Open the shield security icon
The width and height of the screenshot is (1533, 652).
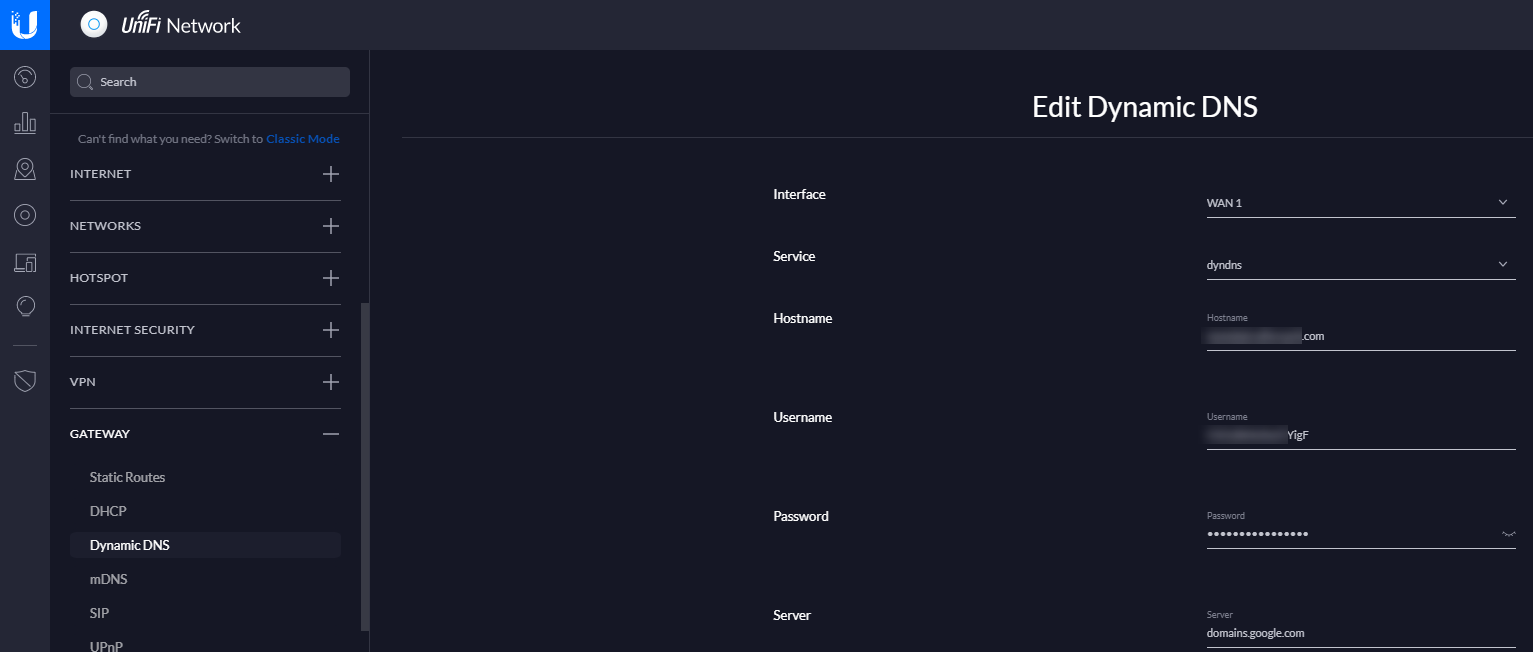(x=25, y=380)
